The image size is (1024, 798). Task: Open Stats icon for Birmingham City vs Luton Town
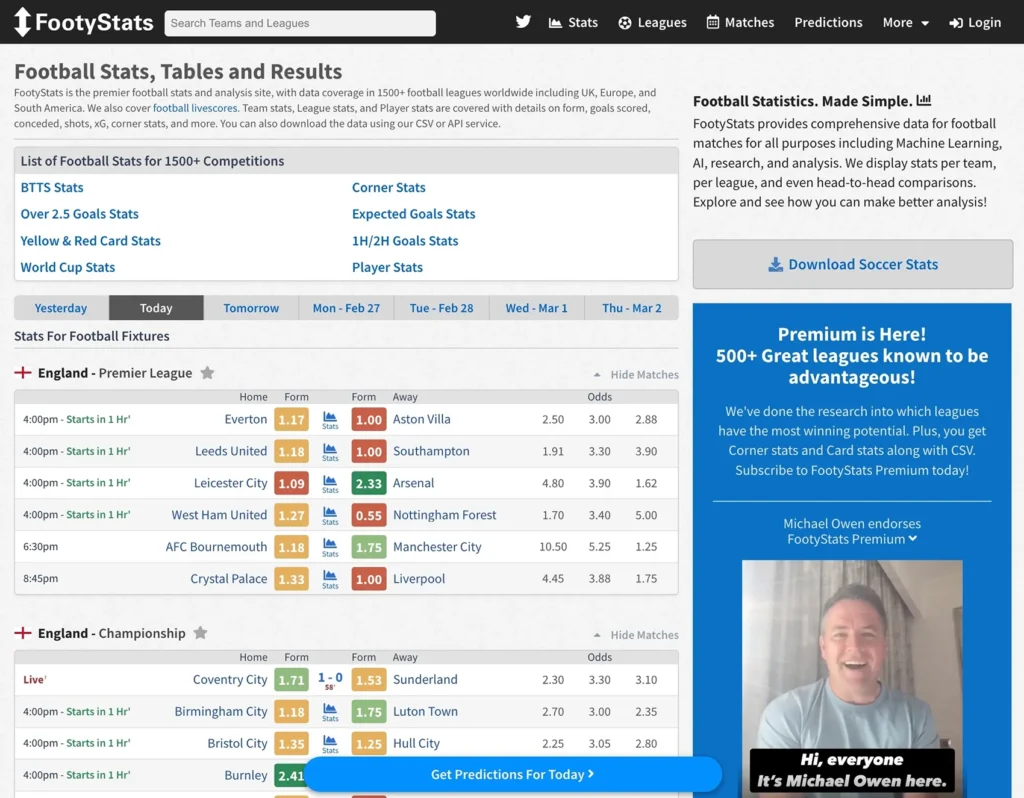pos(330,712)
